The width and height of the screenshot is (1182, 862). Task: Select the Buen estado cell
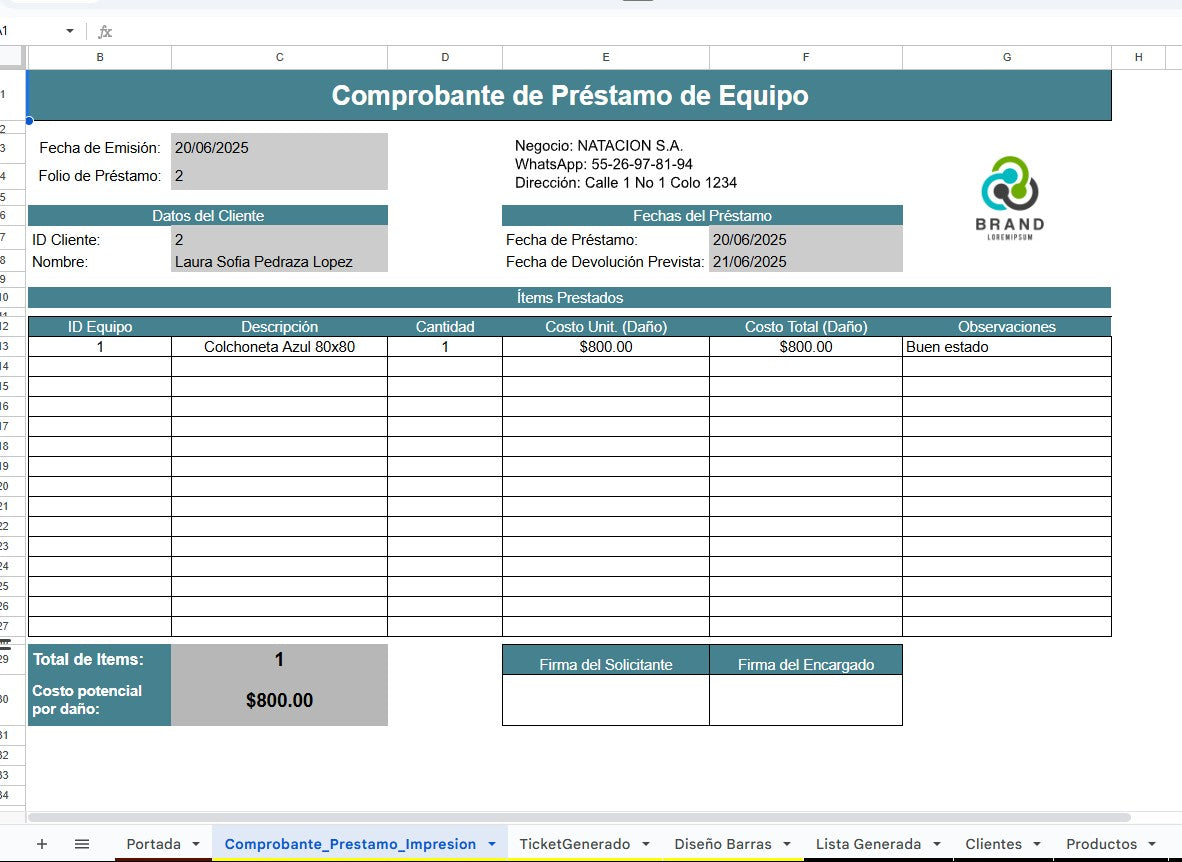coord(1007,347)
